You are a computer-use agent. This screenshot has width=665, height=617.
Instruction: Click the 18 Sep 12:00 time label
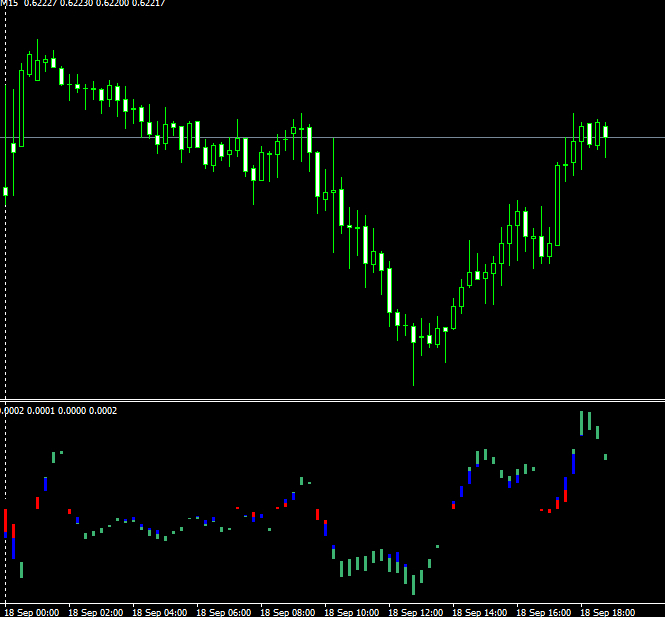coord(416,611)
